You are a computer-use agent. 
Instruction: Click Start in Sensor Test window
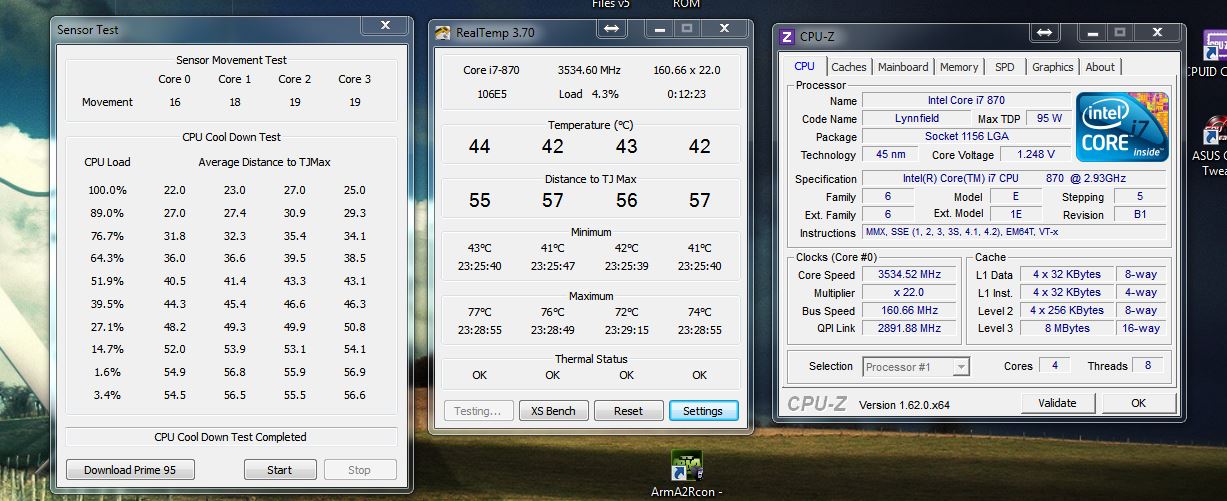coord(280,470)
